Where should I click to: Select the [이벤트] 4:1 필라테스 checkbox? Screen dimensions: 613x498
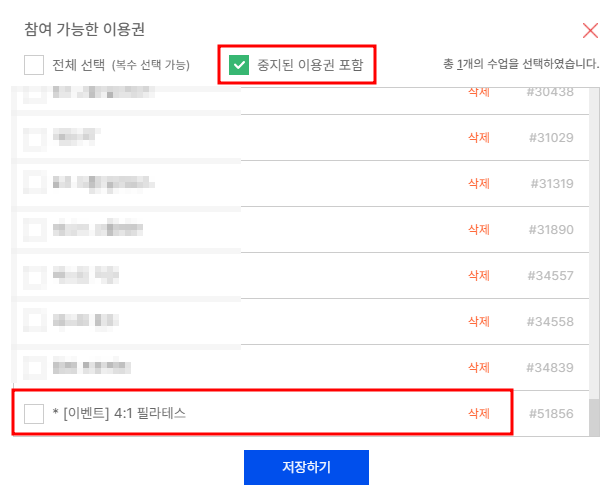[x=34, y=413]
